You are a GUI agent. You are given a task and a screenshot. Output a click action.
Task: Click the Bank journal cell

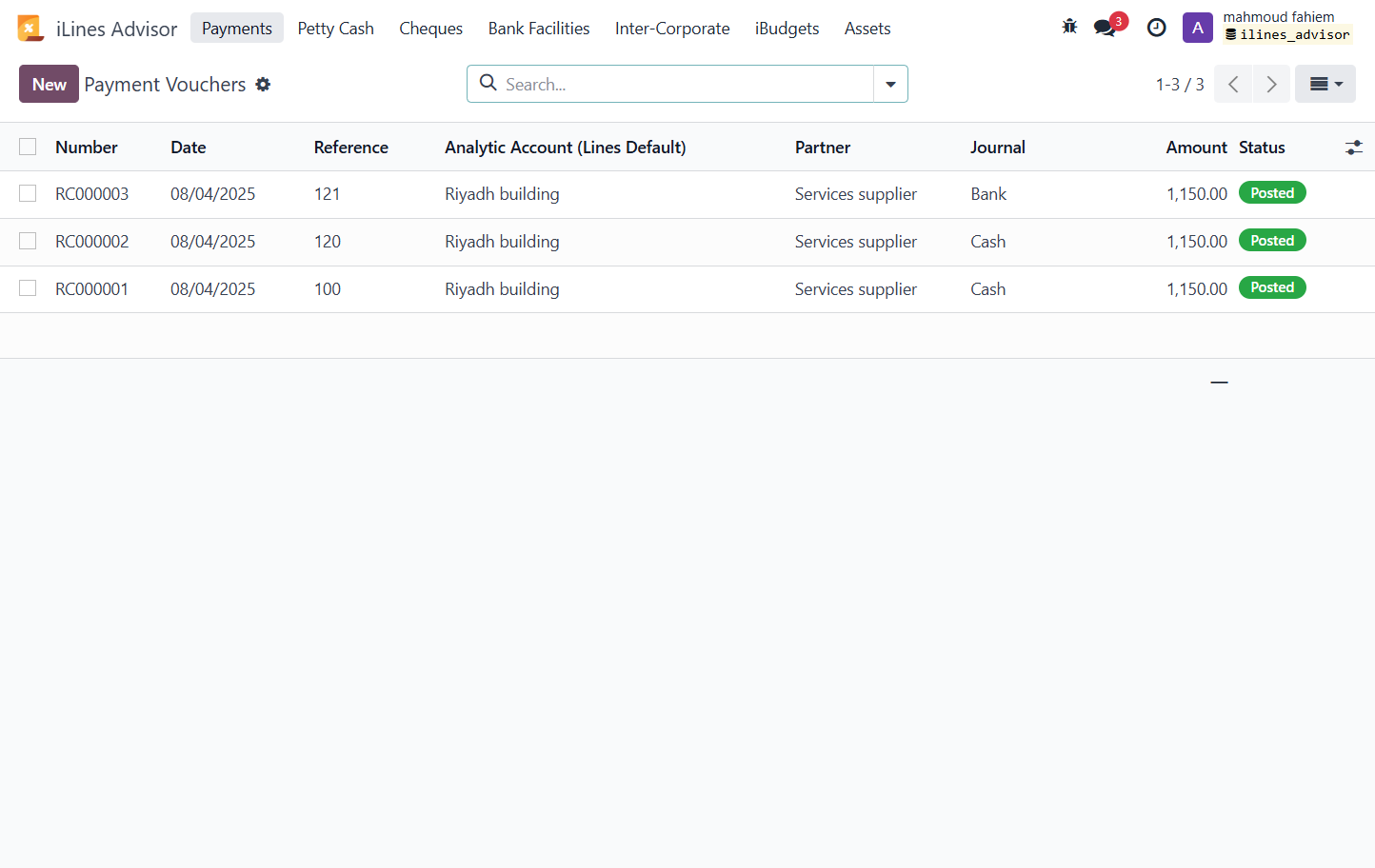click(988, 194)
